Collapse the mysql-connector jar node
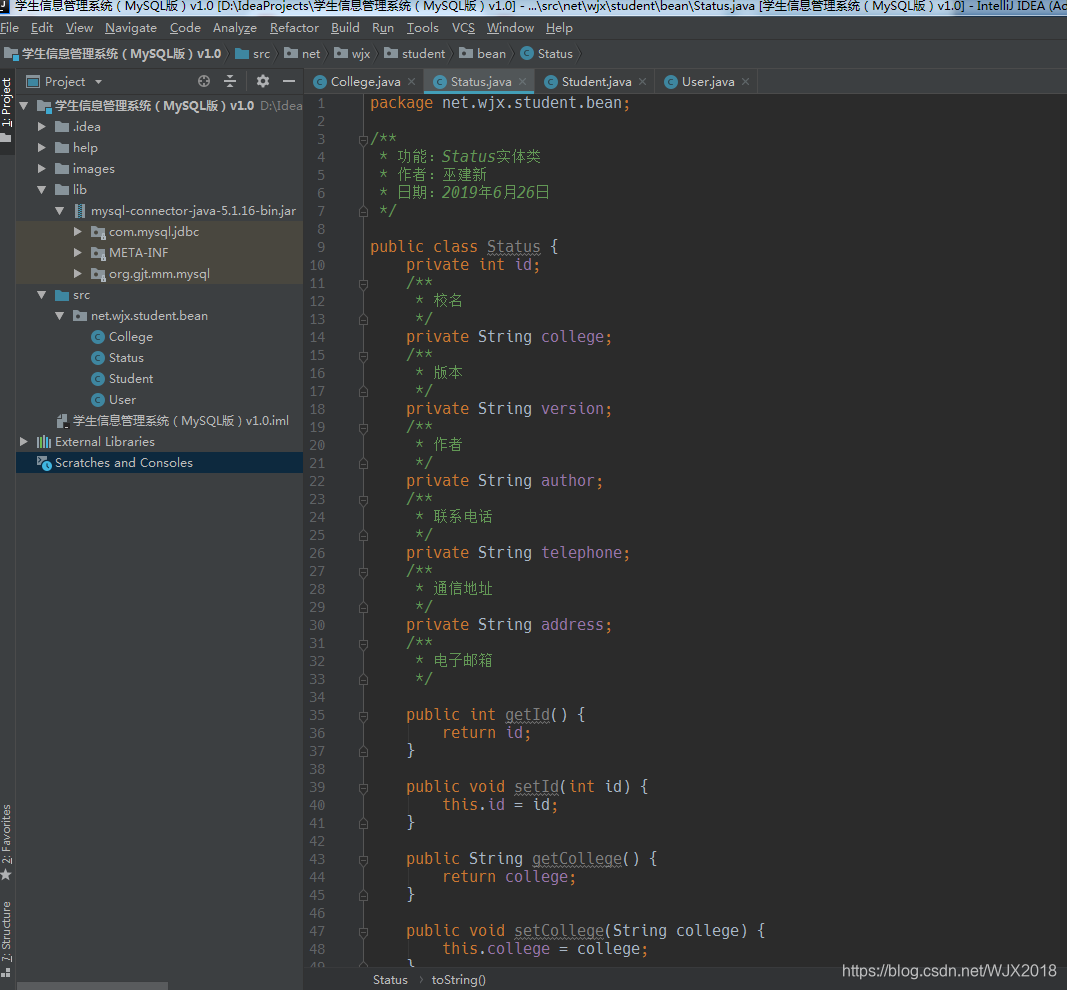Image resolution: width=1067 pixels, height=990 pixels. click(60, 211)
